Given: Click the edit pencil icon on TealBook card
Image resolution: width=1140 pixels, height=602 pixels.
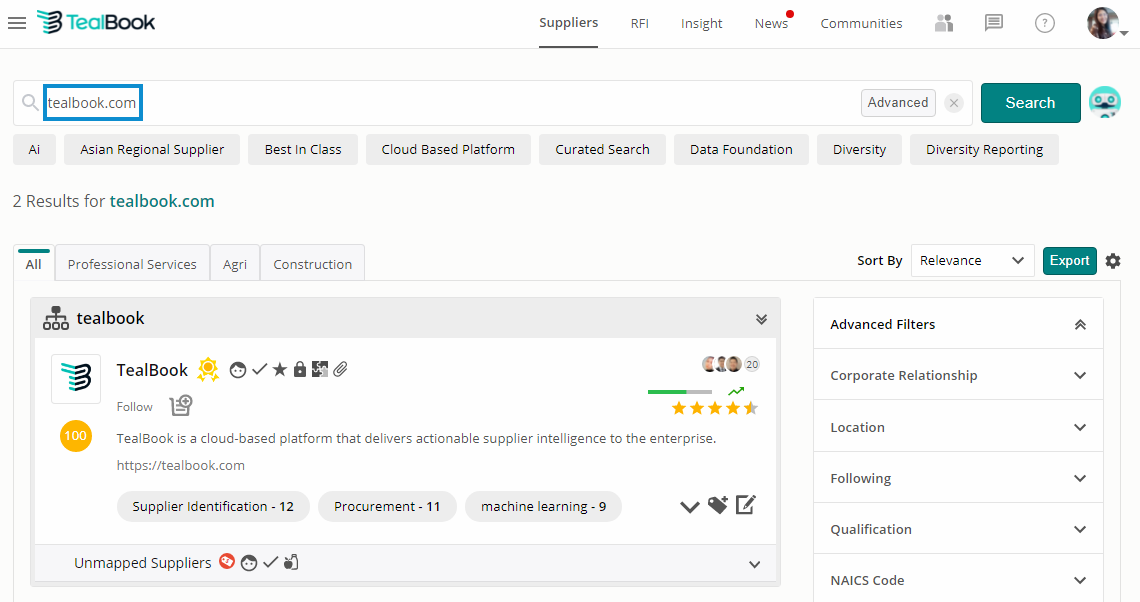Looking at the screenshot, I should point(746,505).
